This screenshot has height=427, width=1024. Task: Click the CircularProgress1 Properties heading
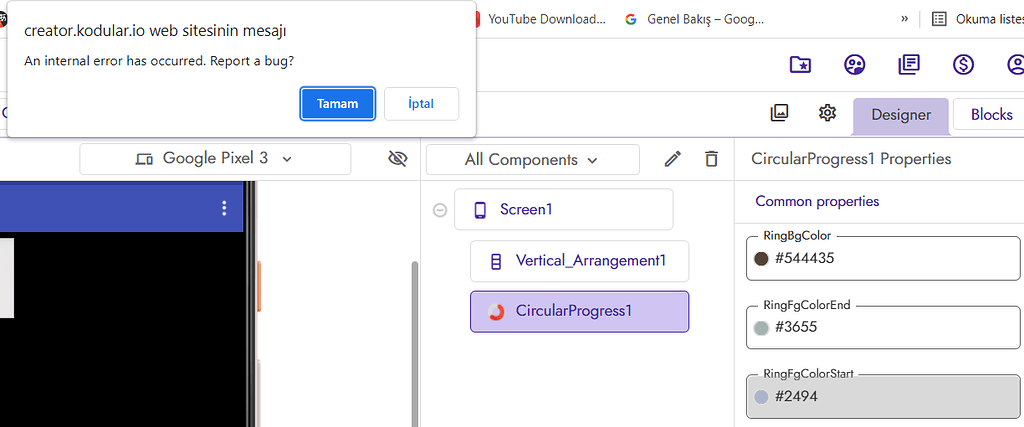pyautogui.click(x=851, y=159)
